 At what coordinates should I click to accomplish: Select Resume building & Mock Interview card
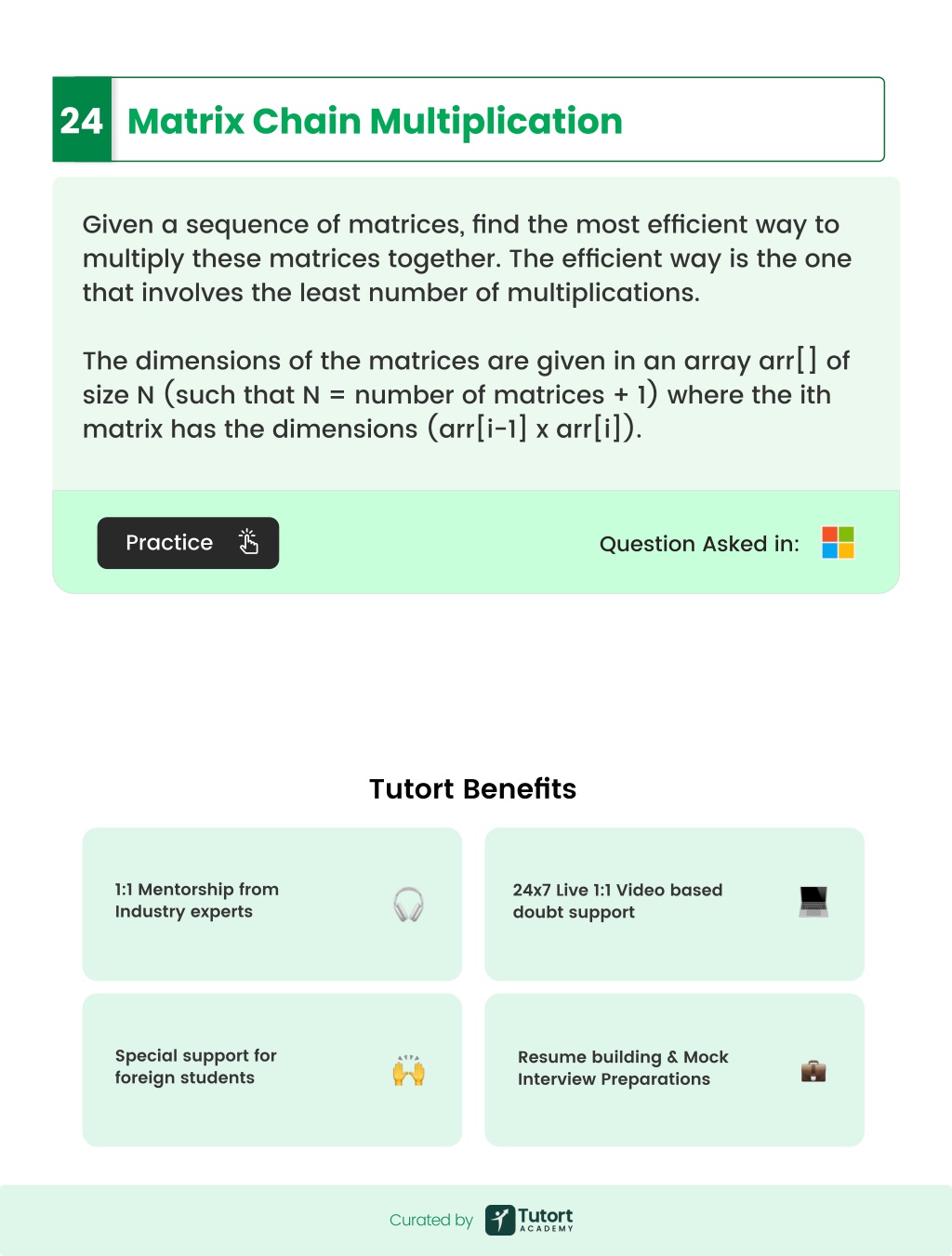[675, 1070]
